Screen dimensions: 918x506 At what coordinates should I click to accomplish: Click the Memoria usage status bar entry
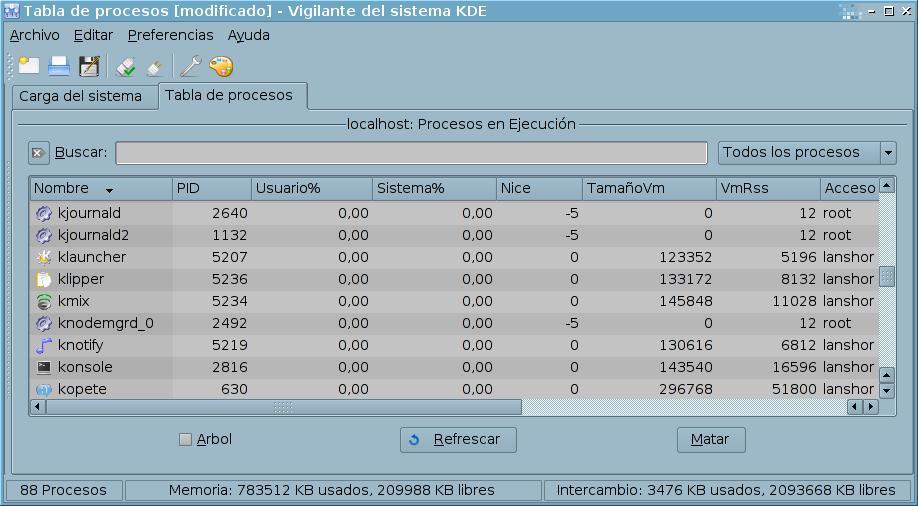[x=333, y=490]
